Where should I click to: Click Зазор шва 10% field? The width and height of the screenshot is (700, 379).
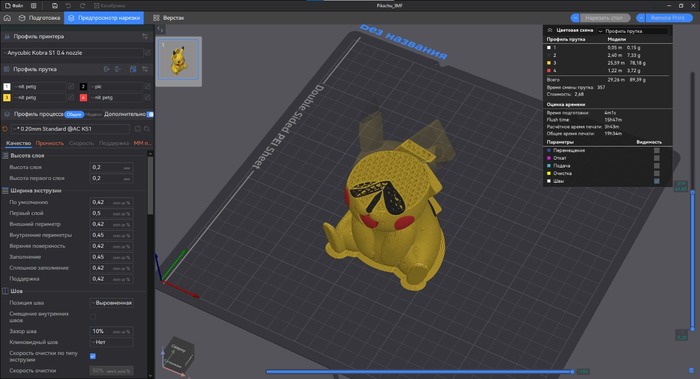[111, 331]
